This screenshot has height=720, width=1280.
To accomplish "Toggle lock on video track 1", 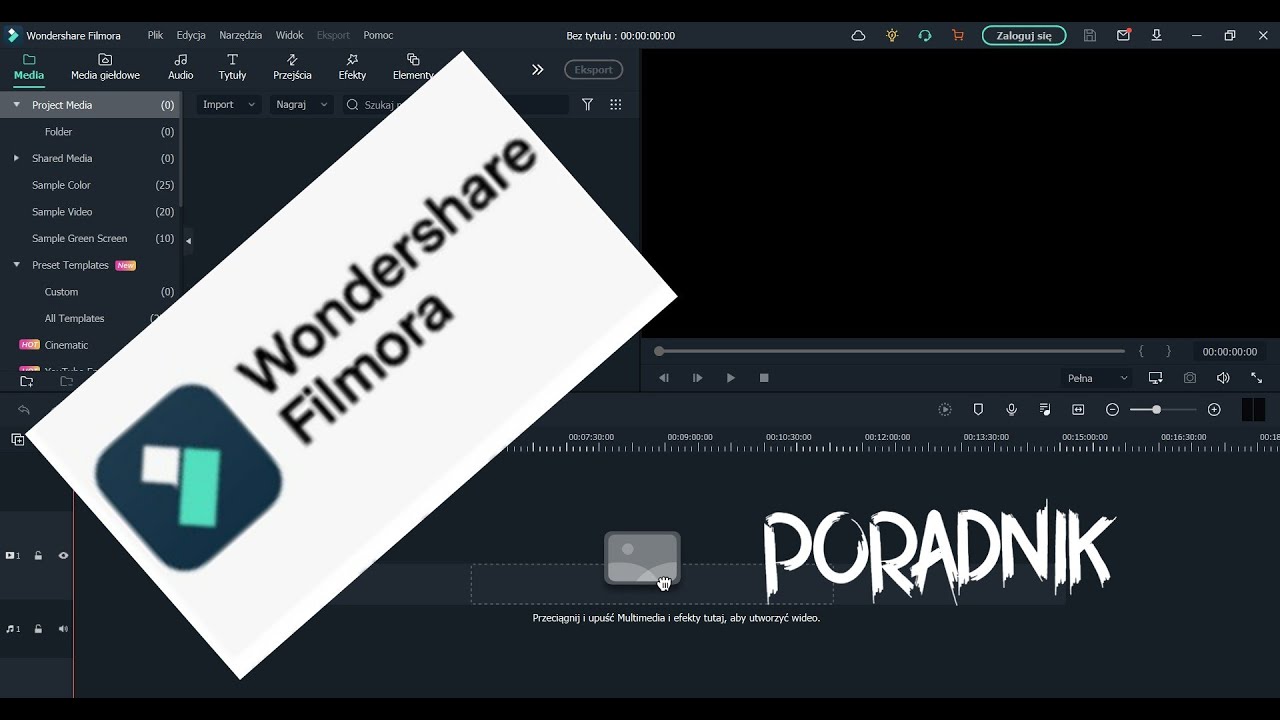I will point(38,555).
